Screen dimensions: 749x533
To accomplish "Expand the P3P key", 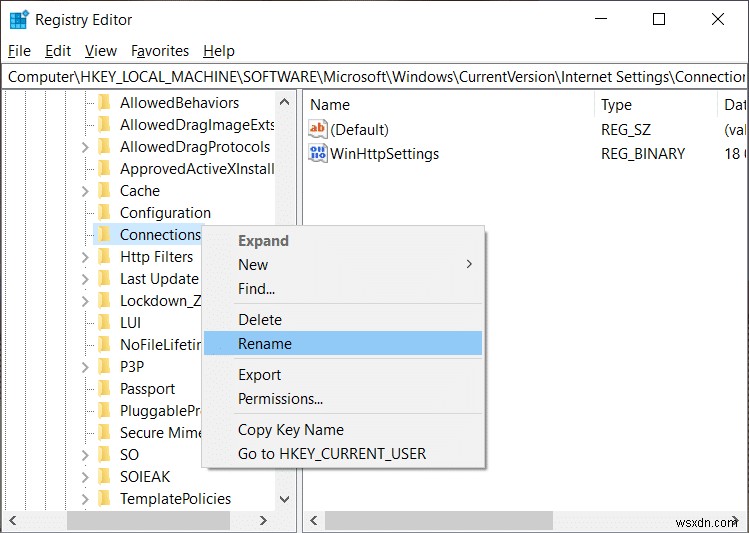I will [85, 367].
